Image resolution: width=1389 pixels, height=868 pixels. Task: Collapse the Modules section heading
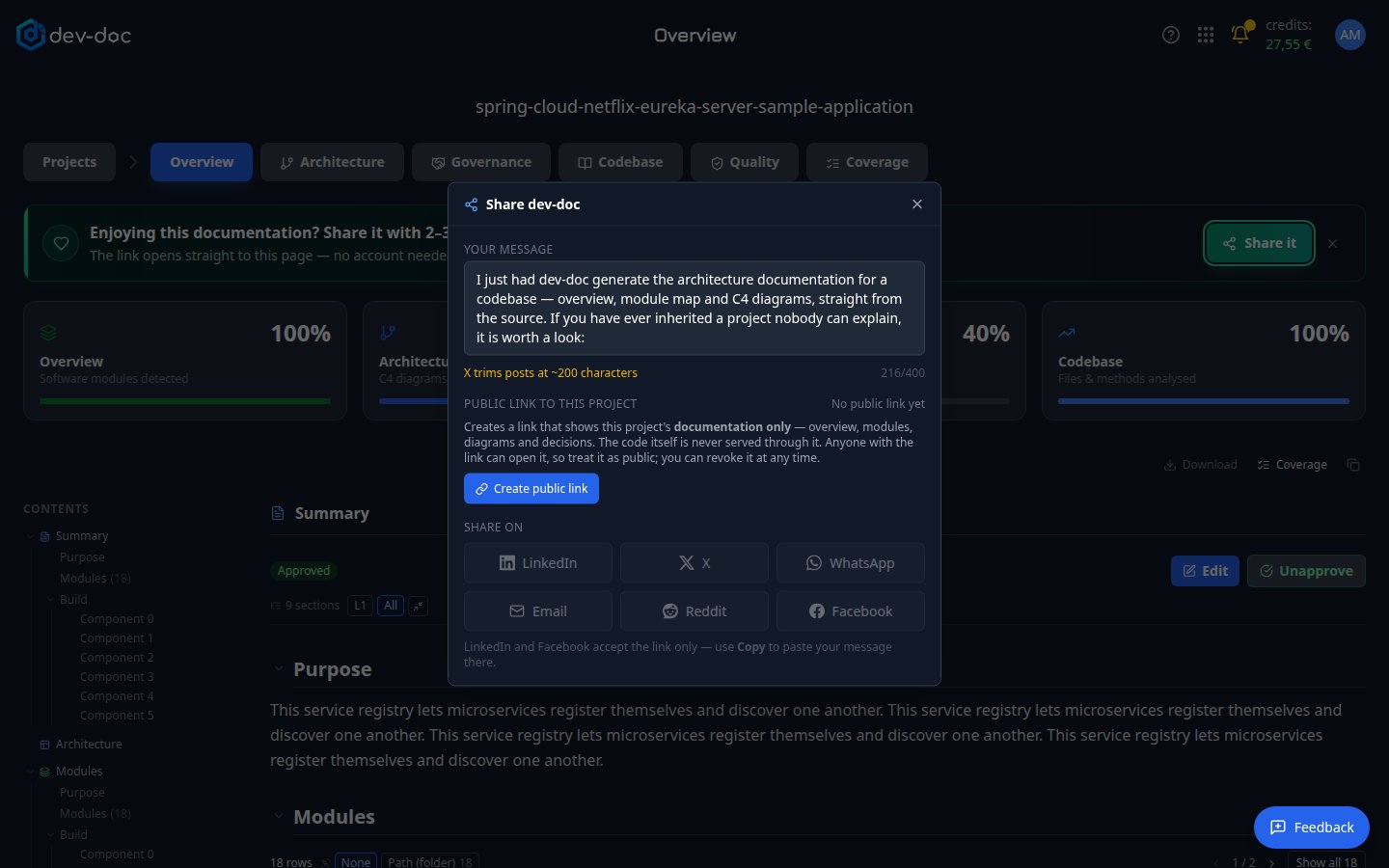coord(278,817)
